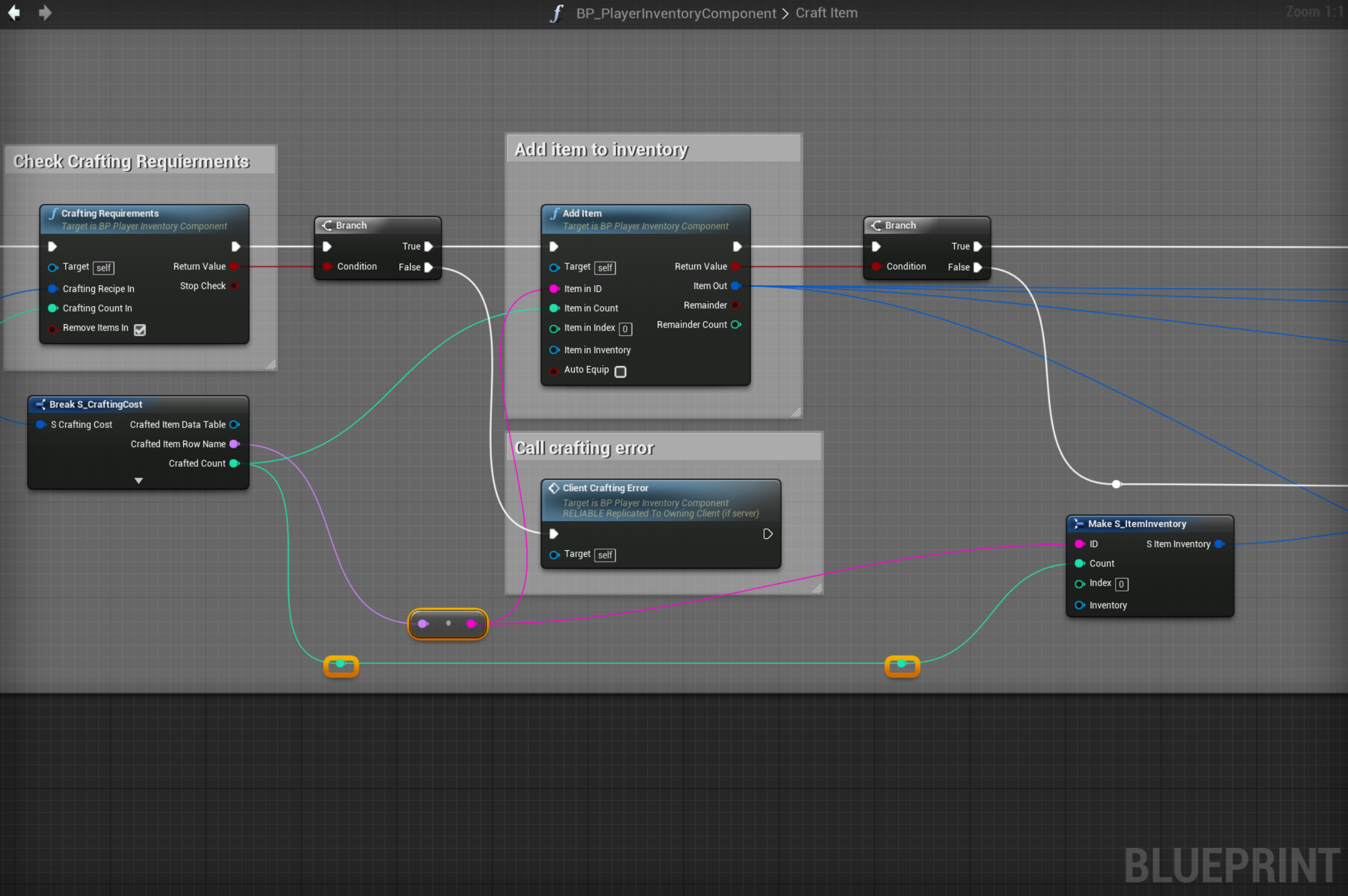The height and width of the screenshot is (896, 1348).
Task: Open BP_PlayerInventoryComponent breadcrumb
Action: 676,13
